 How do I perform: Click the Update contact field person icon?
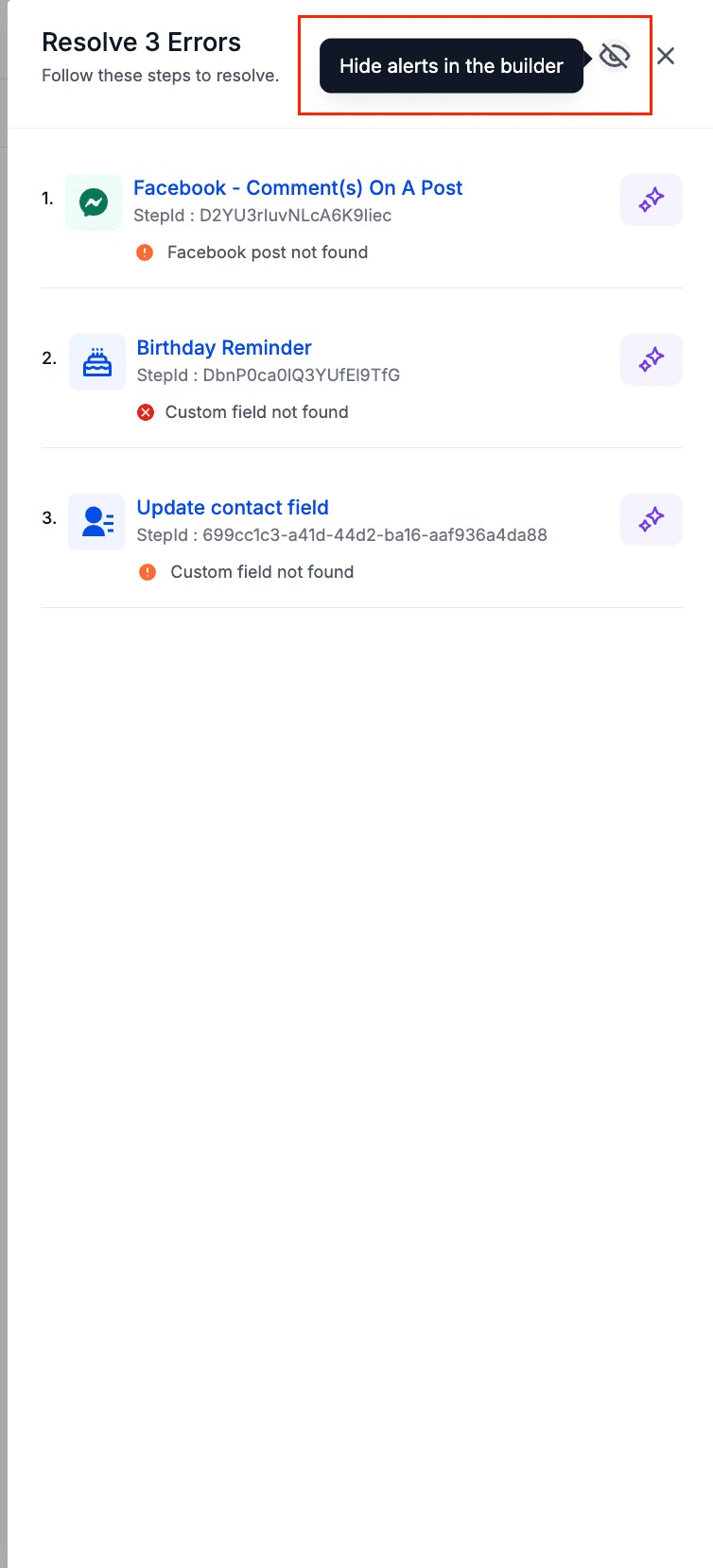[96, 522]
